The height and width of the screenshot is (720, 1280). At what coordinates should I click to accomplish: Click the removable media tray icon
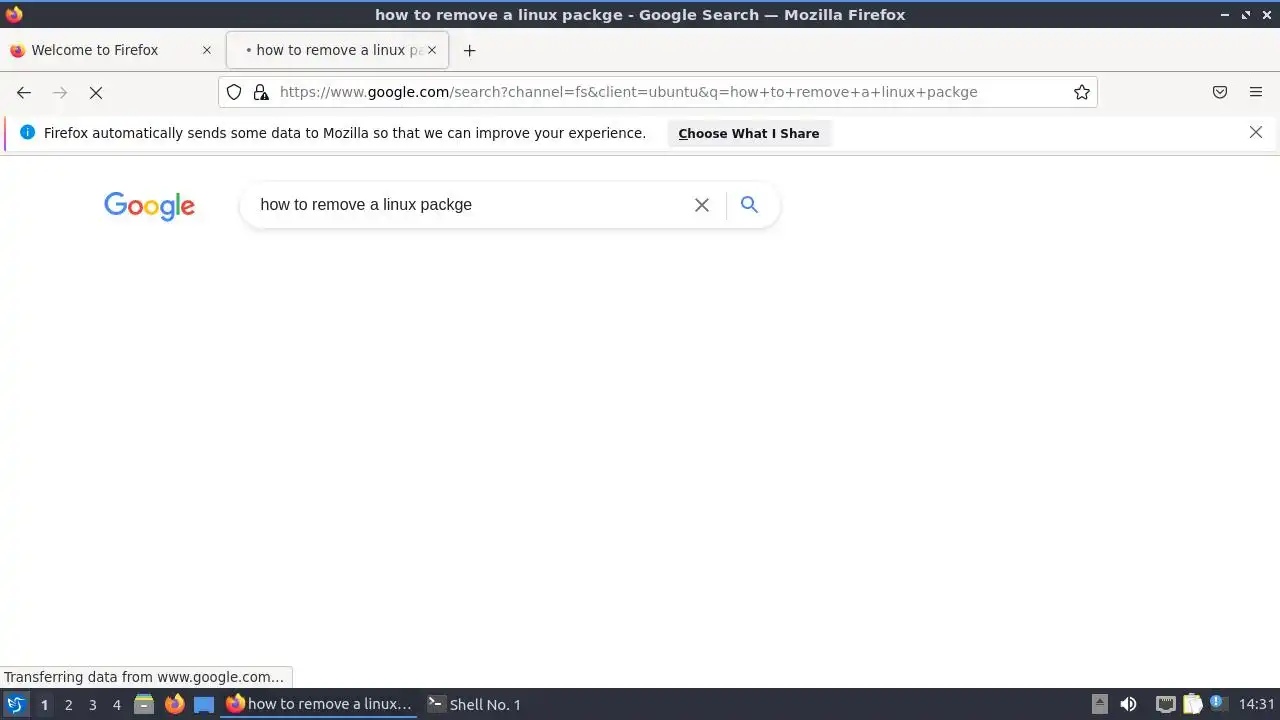pyautogui.click(x=1099, y=704)
